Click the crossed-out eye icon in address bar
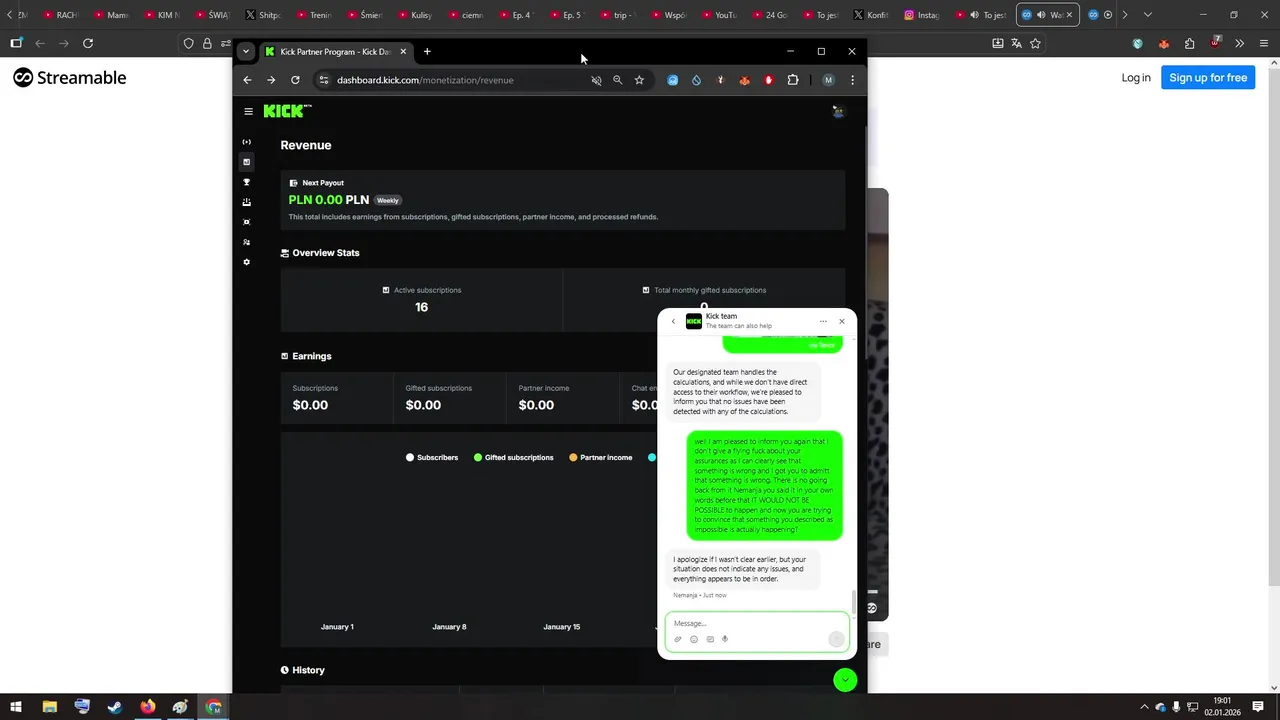This screenshot has width=1280, height=720. coord(596,80)
